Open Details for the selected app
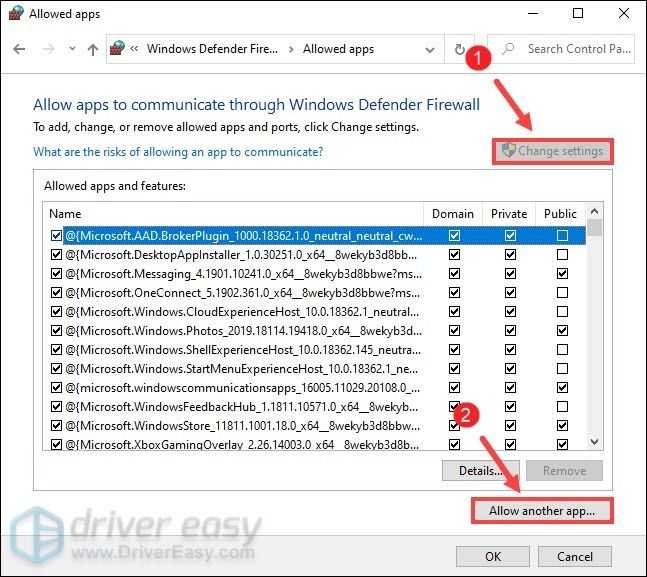Viewport: 647px width, 577px height. (x=480, y=471)
